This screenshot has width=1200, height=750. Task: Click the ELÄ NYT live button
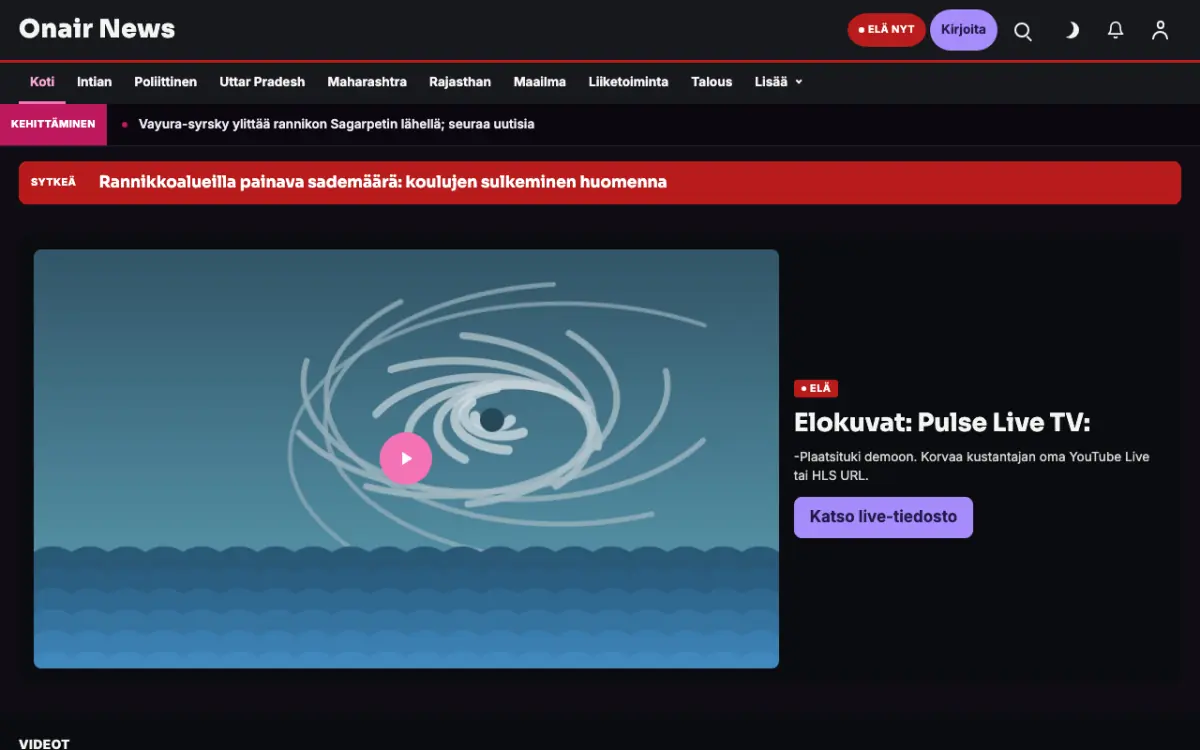click(886, 30)
